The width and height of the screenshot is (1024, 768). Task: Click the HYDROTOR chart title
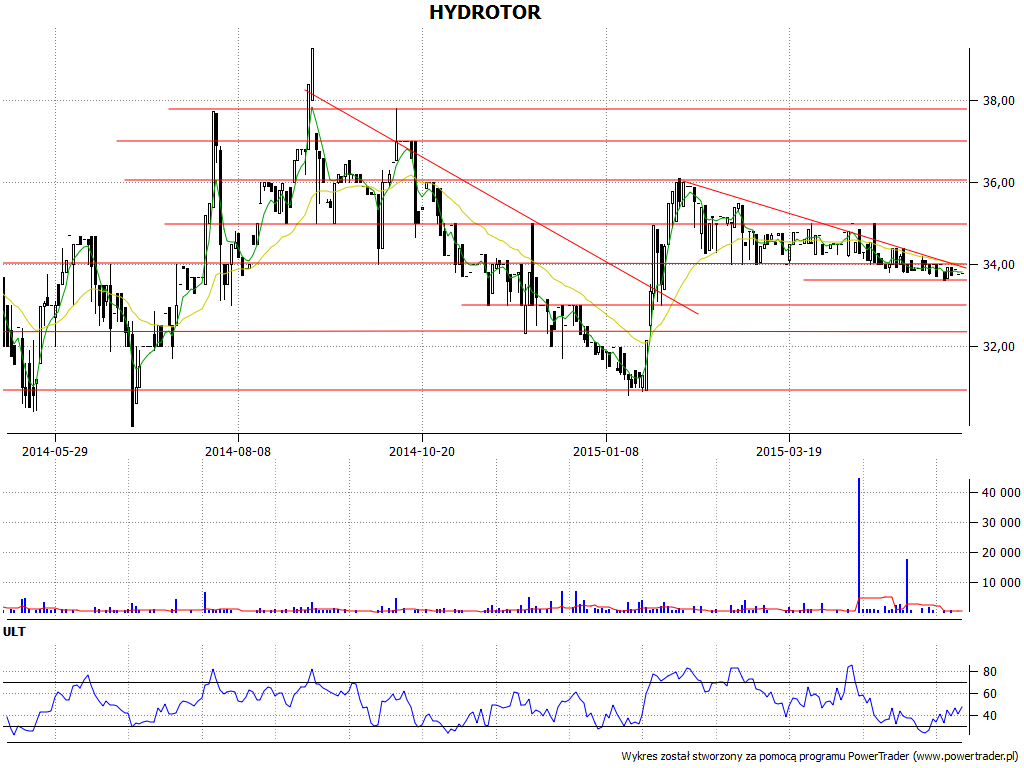485,12
